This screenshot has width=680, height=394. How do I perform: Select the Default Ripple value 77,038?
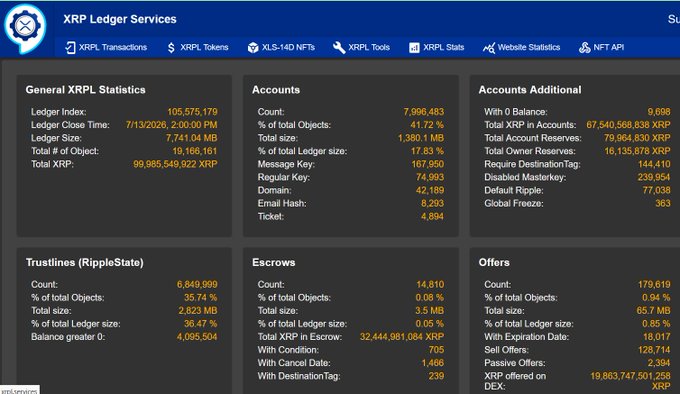[657, 190]
